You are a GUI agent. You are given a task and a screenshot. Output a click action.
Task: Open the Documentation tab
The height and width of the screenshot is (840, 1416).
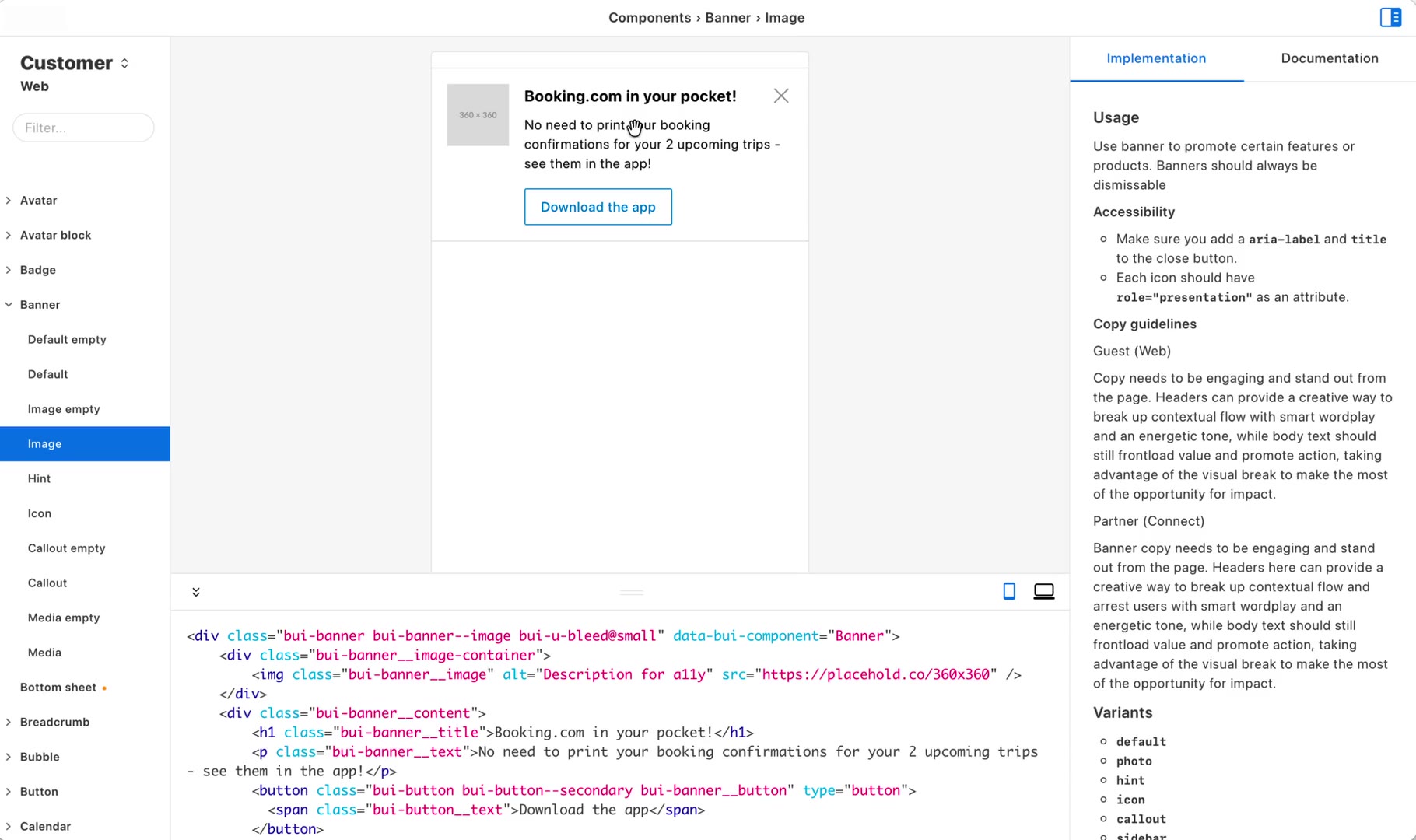pos(1330,58)
